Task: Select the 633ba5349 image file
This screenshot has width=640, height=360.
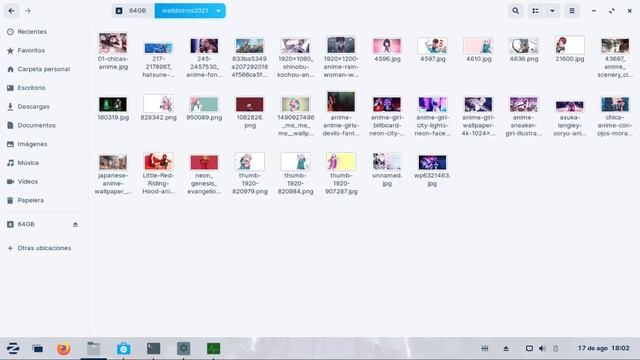Action: [x=250, y=46]
